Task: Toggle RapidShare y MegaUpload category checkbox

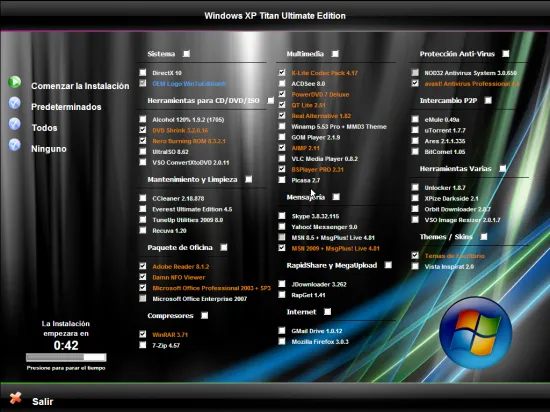Action: point(388,265)
